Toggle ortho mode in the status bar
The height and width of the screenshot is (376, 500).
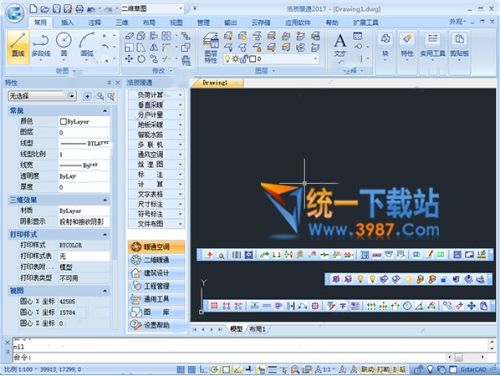coord(203,369)
